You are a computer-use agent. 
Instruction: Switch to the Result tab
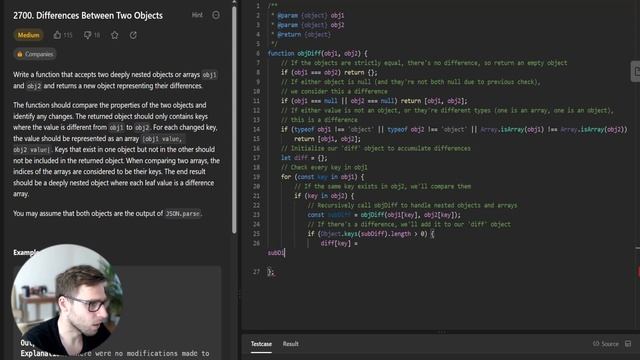[x=291, y=344]
